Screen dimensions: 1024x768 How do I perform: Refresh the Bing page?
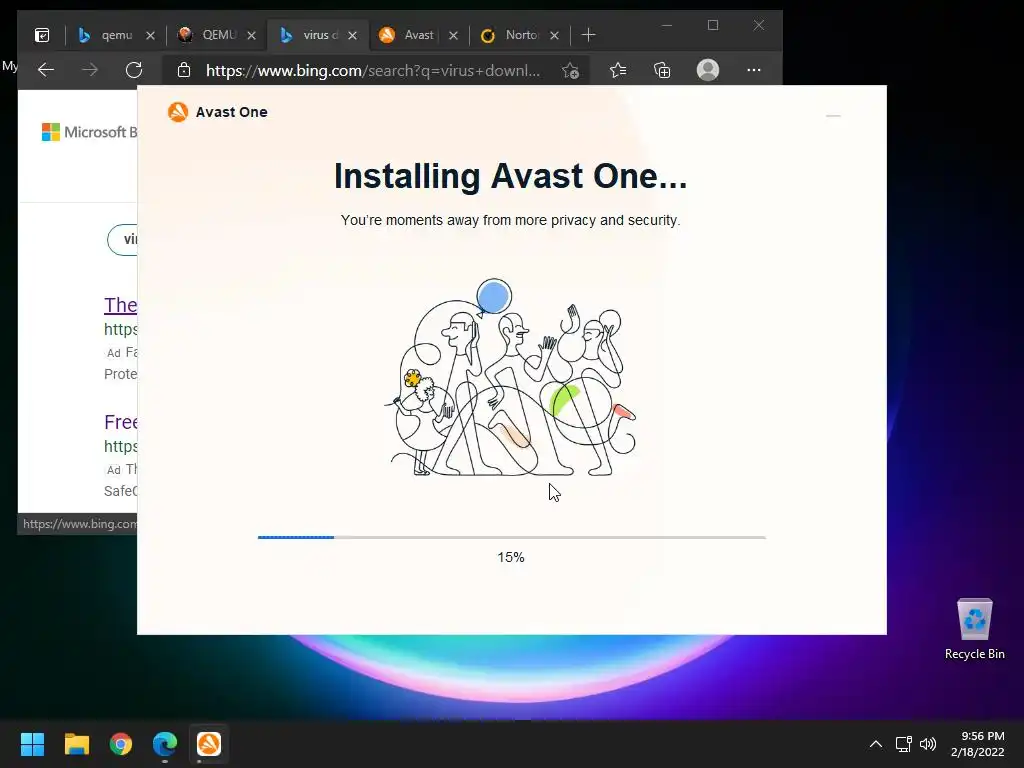(x=134, y=70)
